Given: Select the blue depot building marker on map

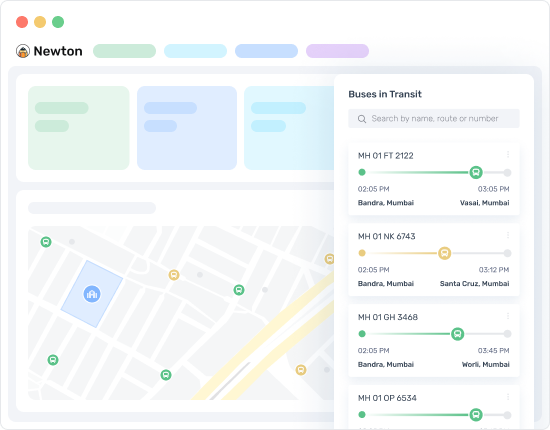Looking at the screenshot, I should click(92, 294).
